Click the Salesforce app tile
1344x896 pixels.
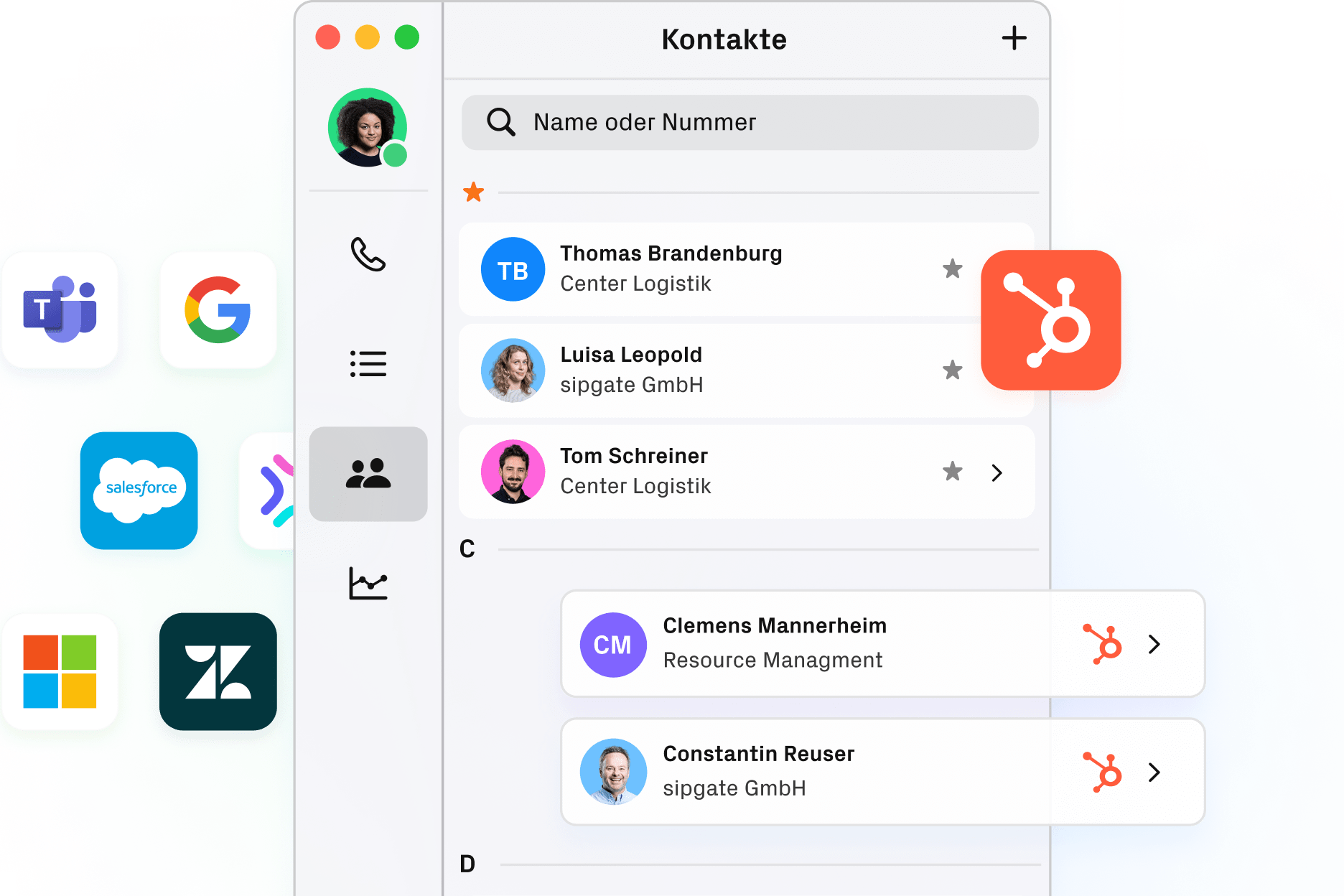(139, 490)
